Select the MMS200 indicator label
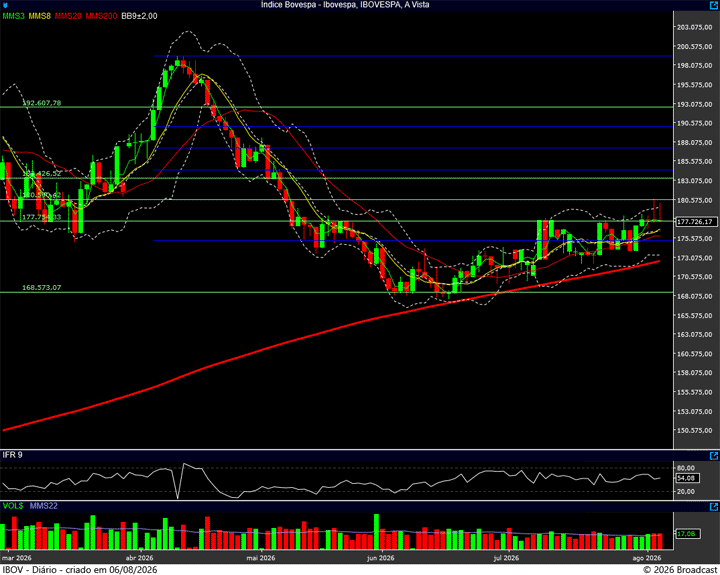 click(101, 16)
